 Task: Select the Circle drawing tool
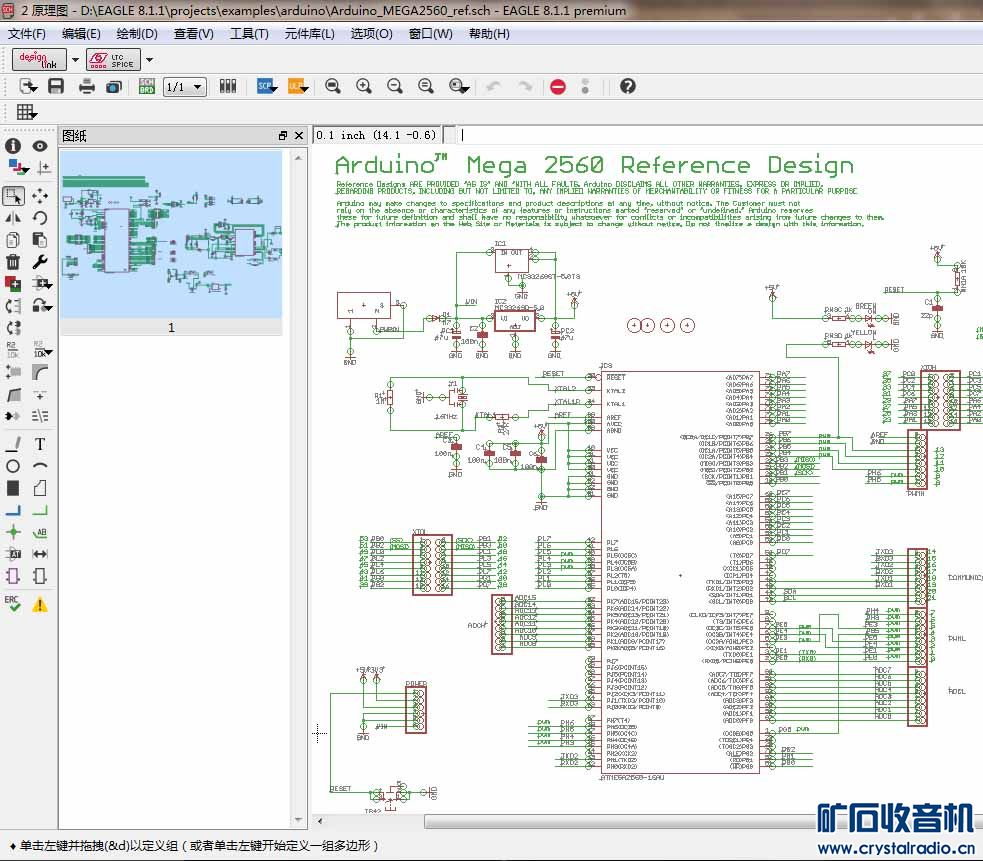click(x=14, y=466)
